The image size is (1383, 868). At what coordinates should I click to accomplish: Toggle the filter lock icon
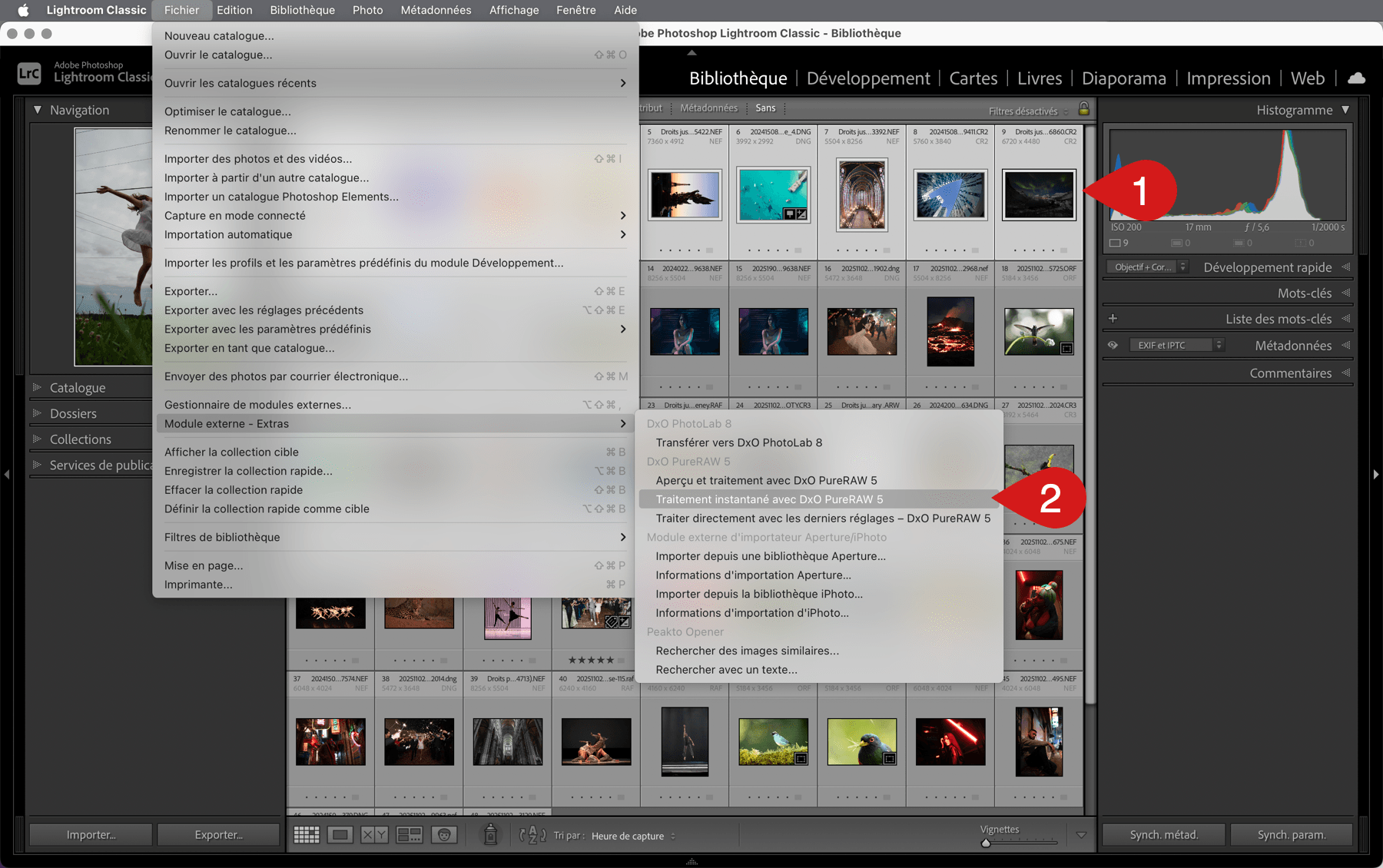[1084, 108]
